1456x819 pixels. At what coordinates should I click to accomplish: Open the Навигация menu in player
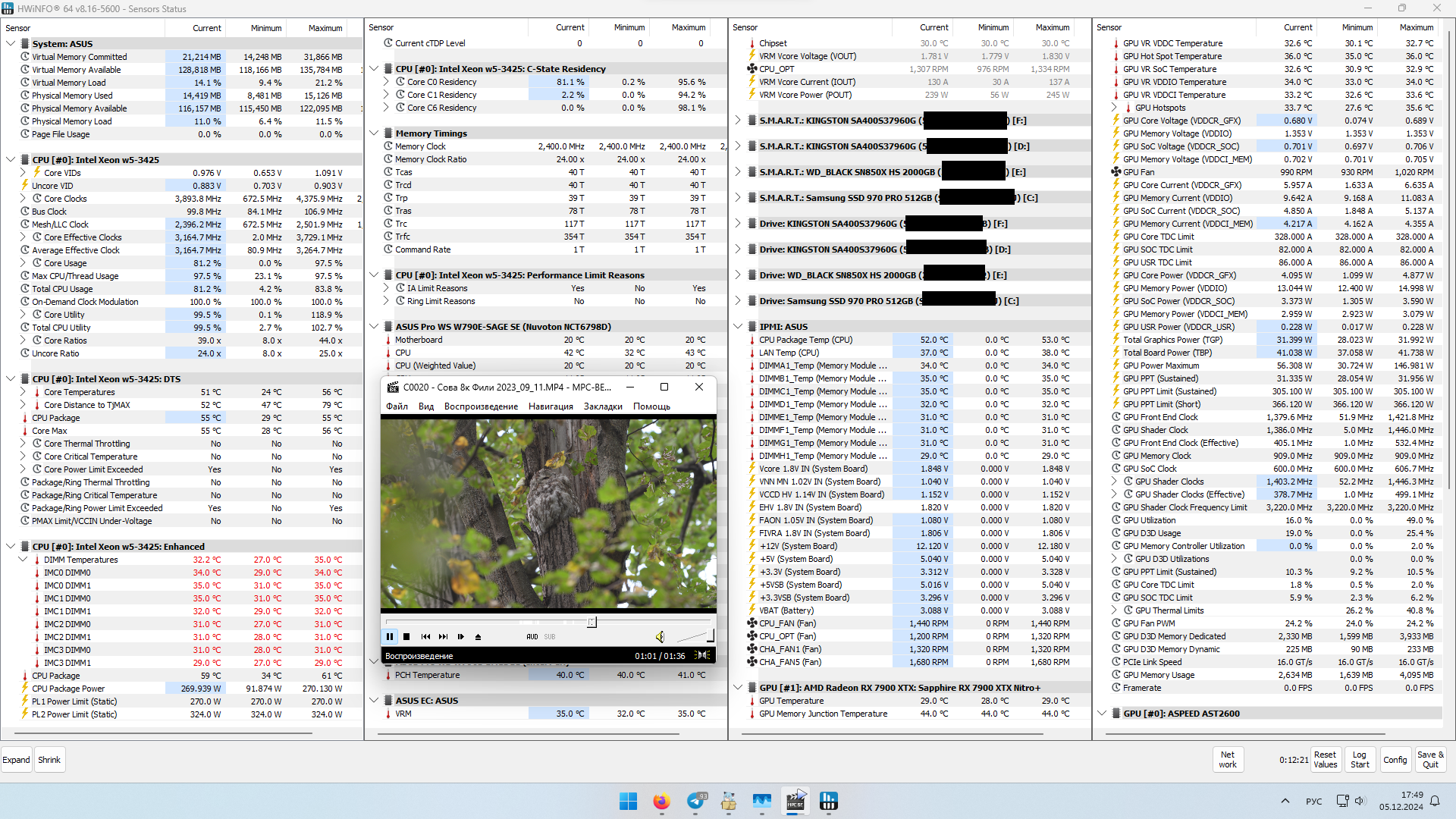(551, 406)
